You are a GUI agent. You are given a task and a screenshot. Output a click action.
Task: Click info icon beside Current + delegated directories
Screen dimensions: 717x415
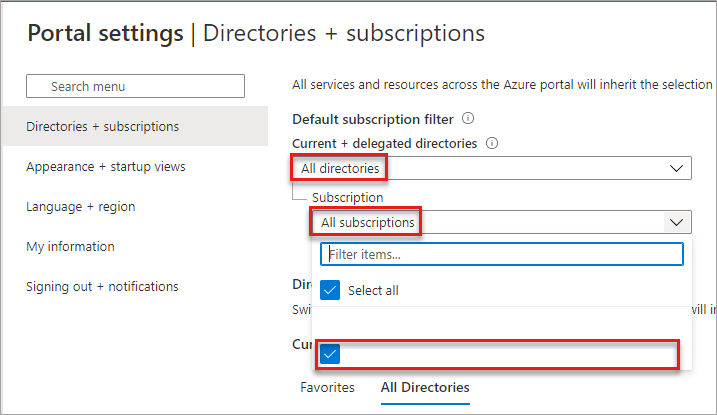pyautogui.click(x=492, y=144)
